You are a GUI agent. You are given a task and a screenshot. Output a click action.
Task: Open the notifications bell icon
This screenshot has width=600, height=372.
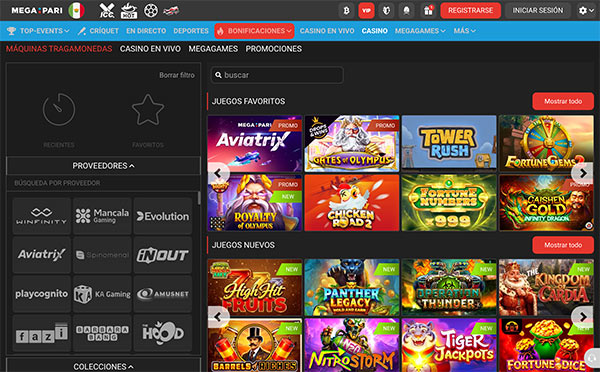pos(406,10)
